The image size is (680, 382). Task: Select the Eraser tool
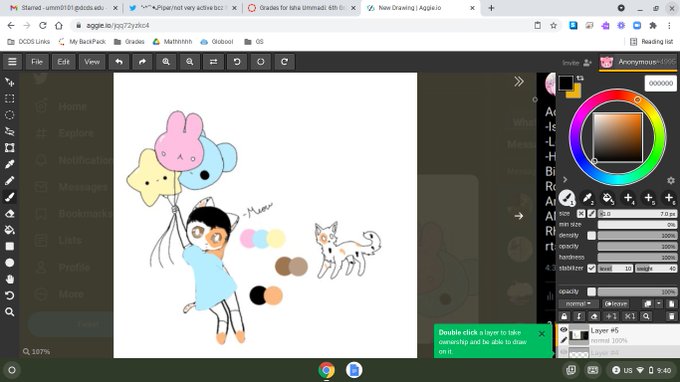[10, 213]
